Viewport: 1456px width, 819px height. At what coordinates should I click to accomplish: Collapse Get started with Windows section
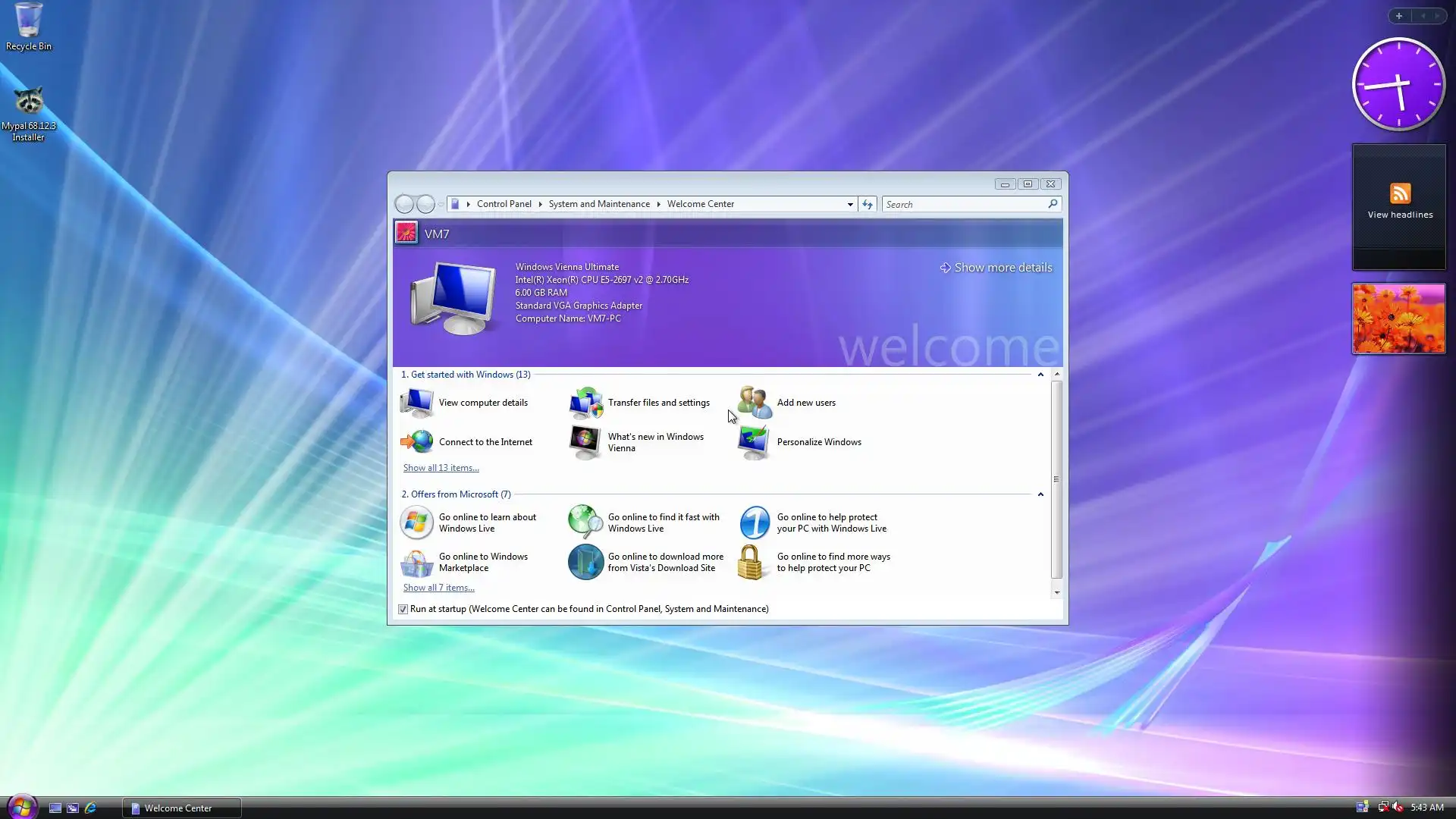[1040, 375]
